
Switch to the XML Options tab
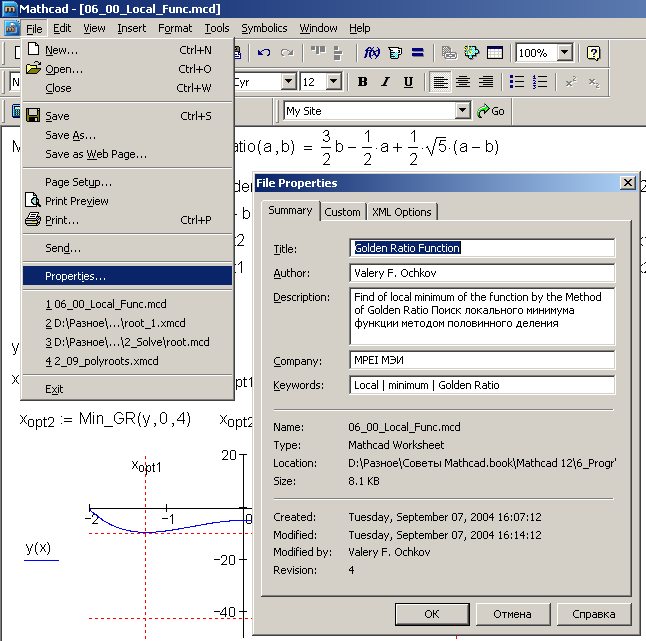pyautogui.click(x=401, y=212)
